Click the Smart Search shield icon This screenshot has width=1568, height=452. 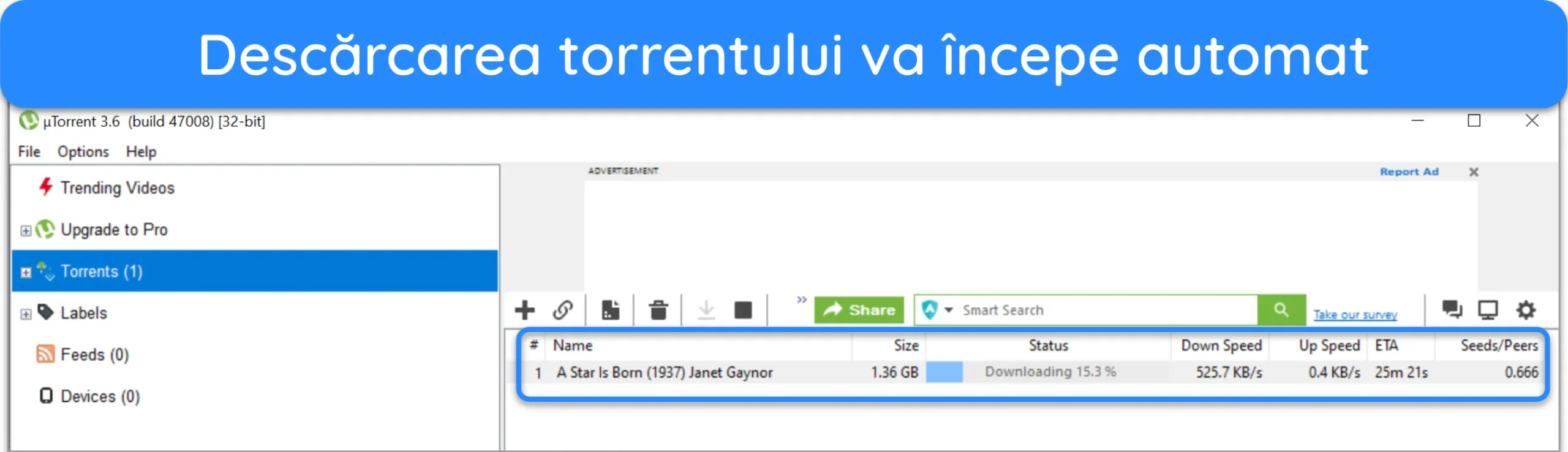tap(930, 310)
